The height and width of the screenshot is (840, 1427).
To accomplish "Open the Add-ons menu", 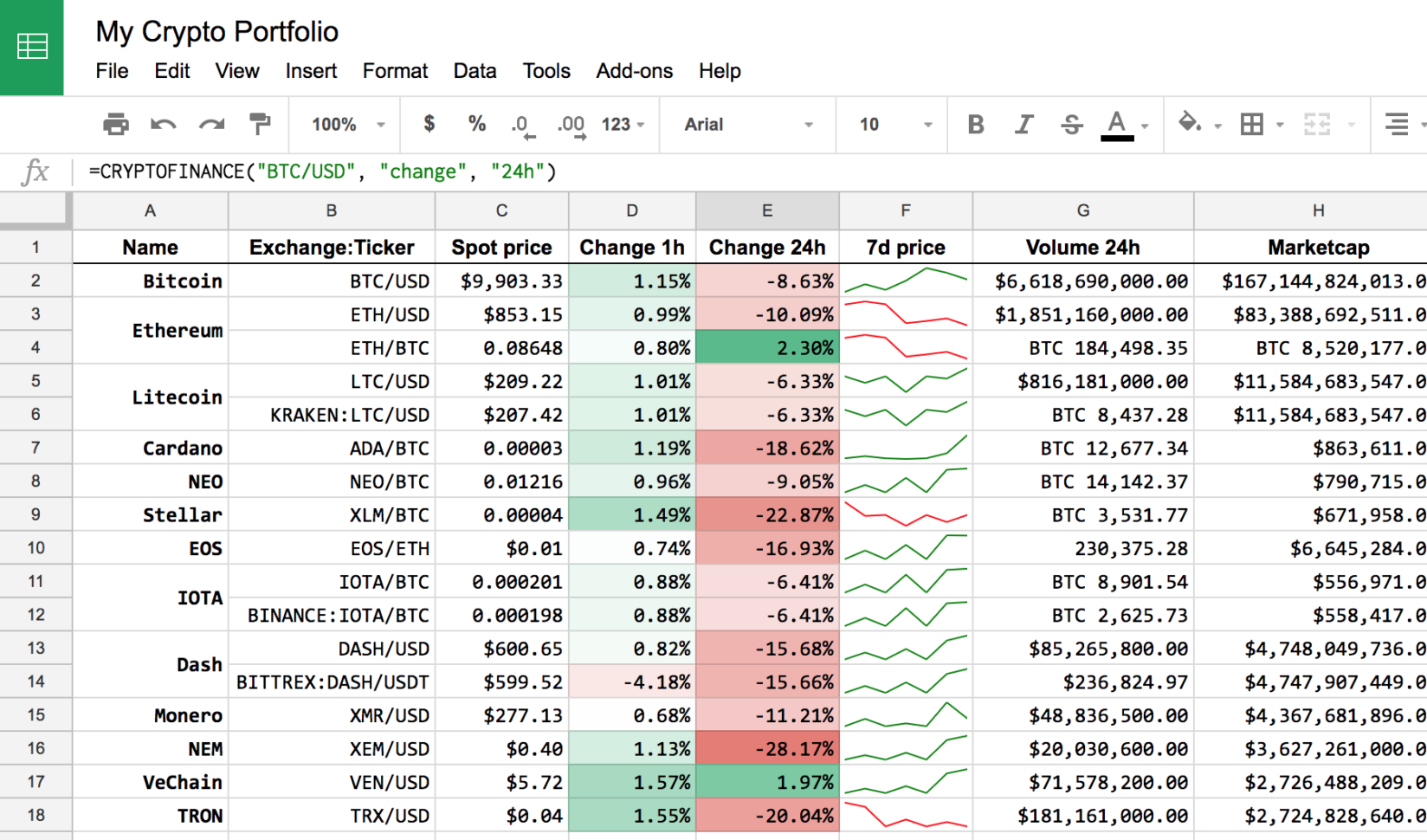I will point(635,71).
